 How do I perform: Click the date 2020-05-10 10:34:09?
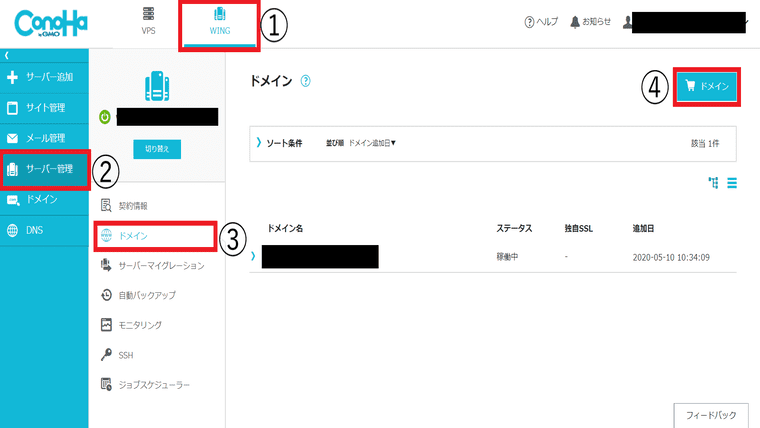click(671, 257)
